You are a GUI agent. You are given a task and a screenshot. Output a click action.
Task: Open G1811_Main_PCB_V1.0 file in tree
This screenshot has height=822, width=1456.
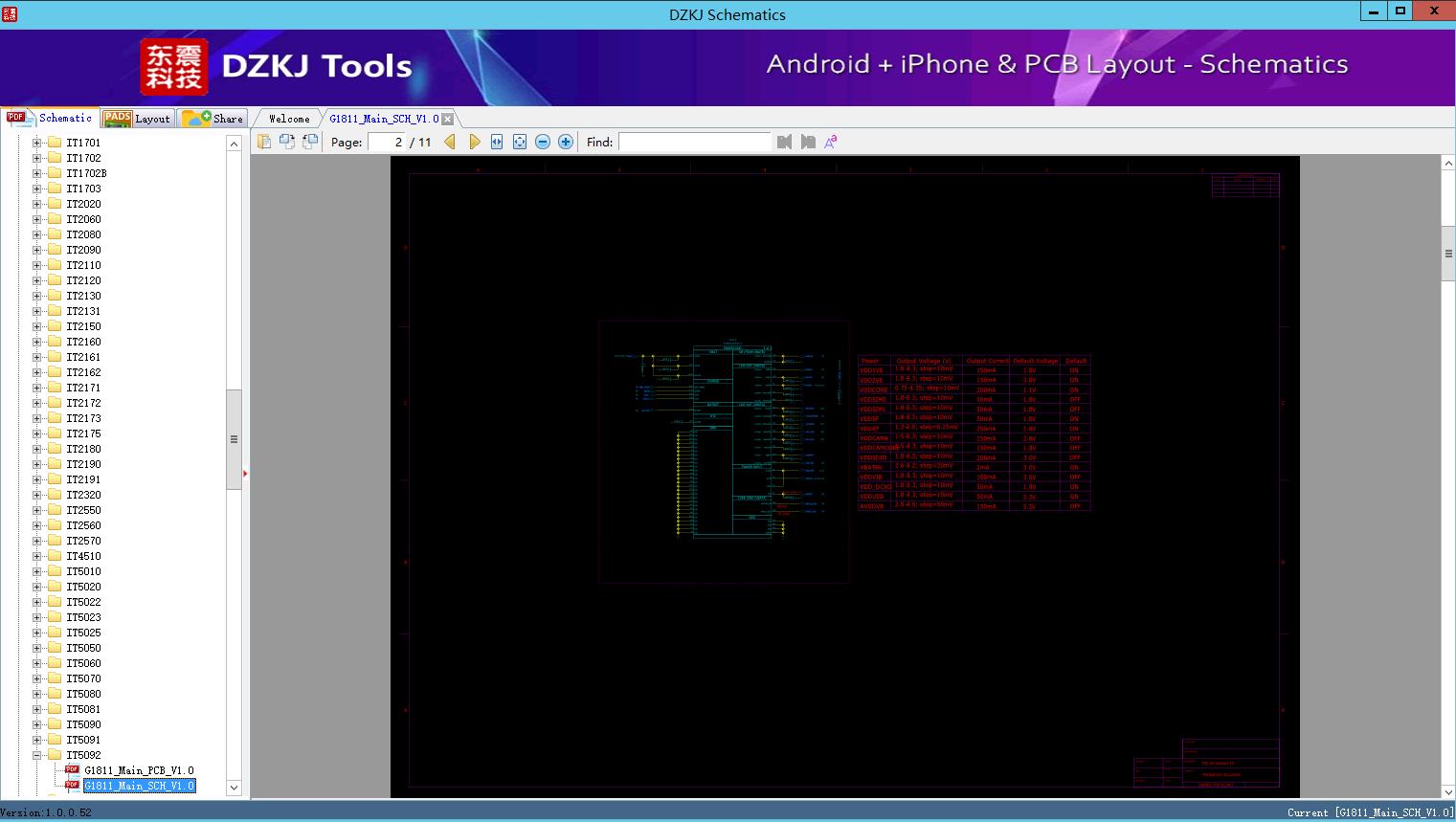pos(139,770)
